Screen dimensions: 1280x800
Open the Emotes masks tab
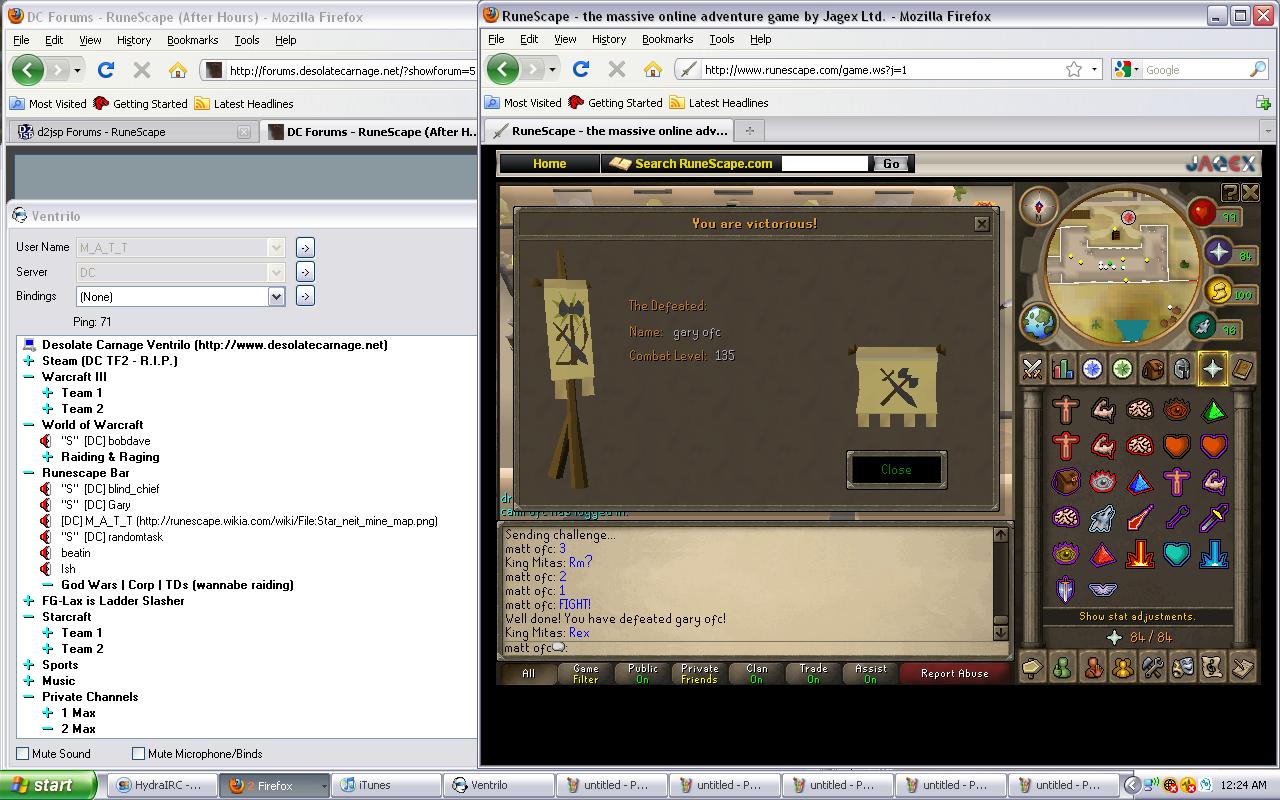1182,667
